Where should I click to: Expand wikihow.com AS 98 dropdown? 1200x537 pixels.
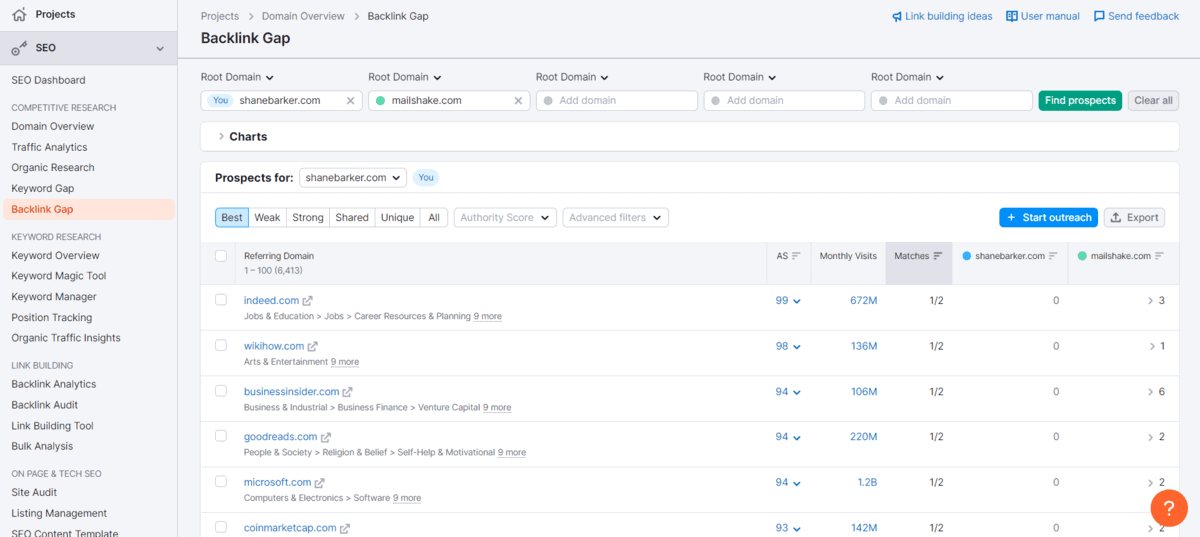coord(788,347)
